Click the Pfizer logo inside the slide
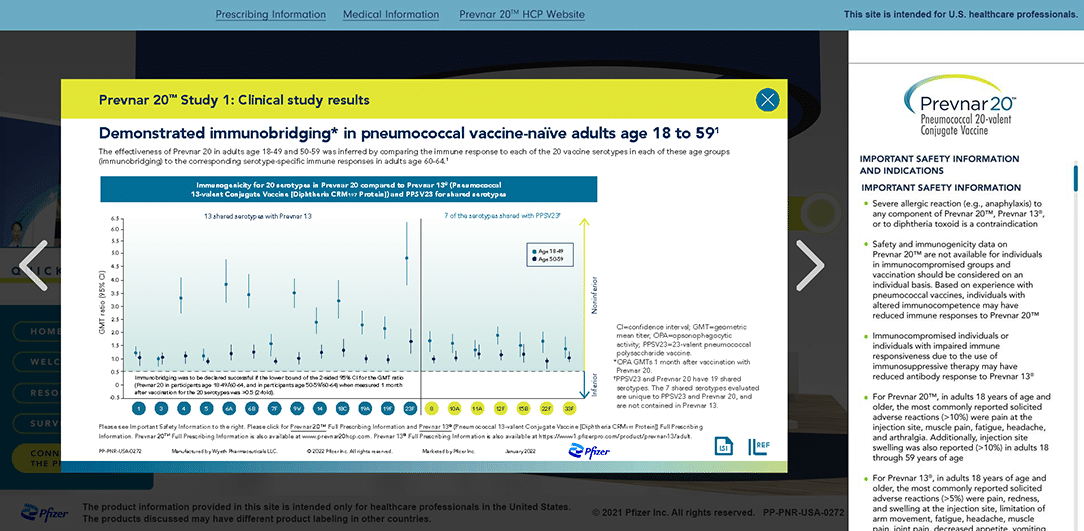The image size is (1084, 531). click(x=588, y=452)
